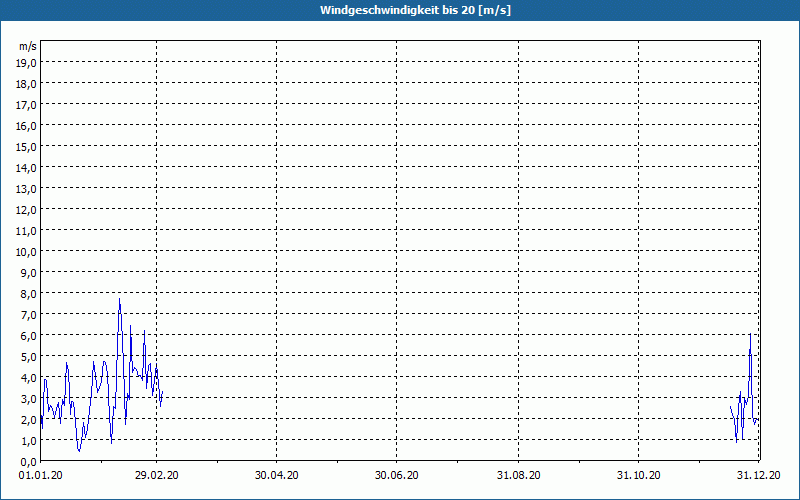Click the 31.08.20 date label

(x=519, y=476)
